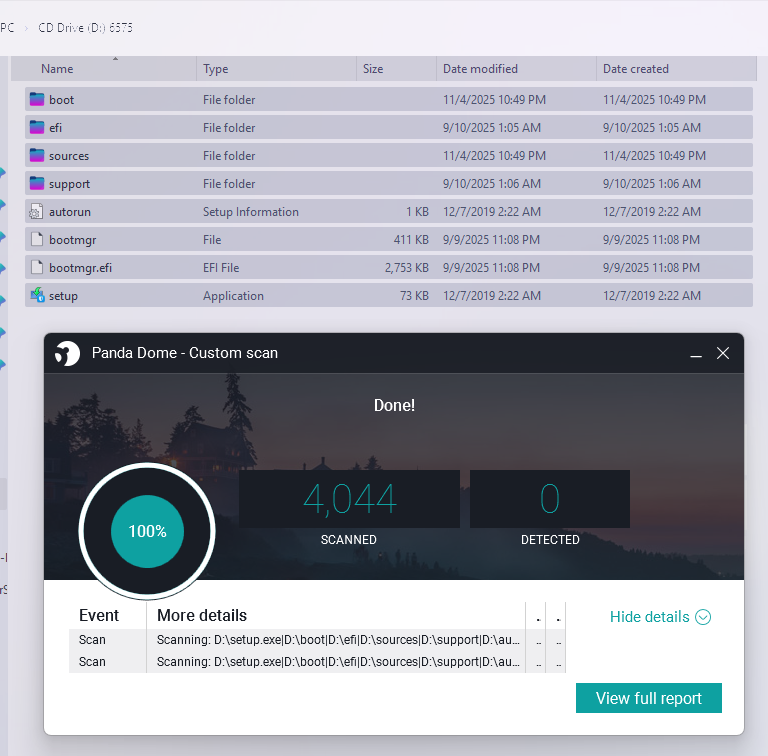
Task: Click the sources folder icon
Action: (x=37, y=155)
